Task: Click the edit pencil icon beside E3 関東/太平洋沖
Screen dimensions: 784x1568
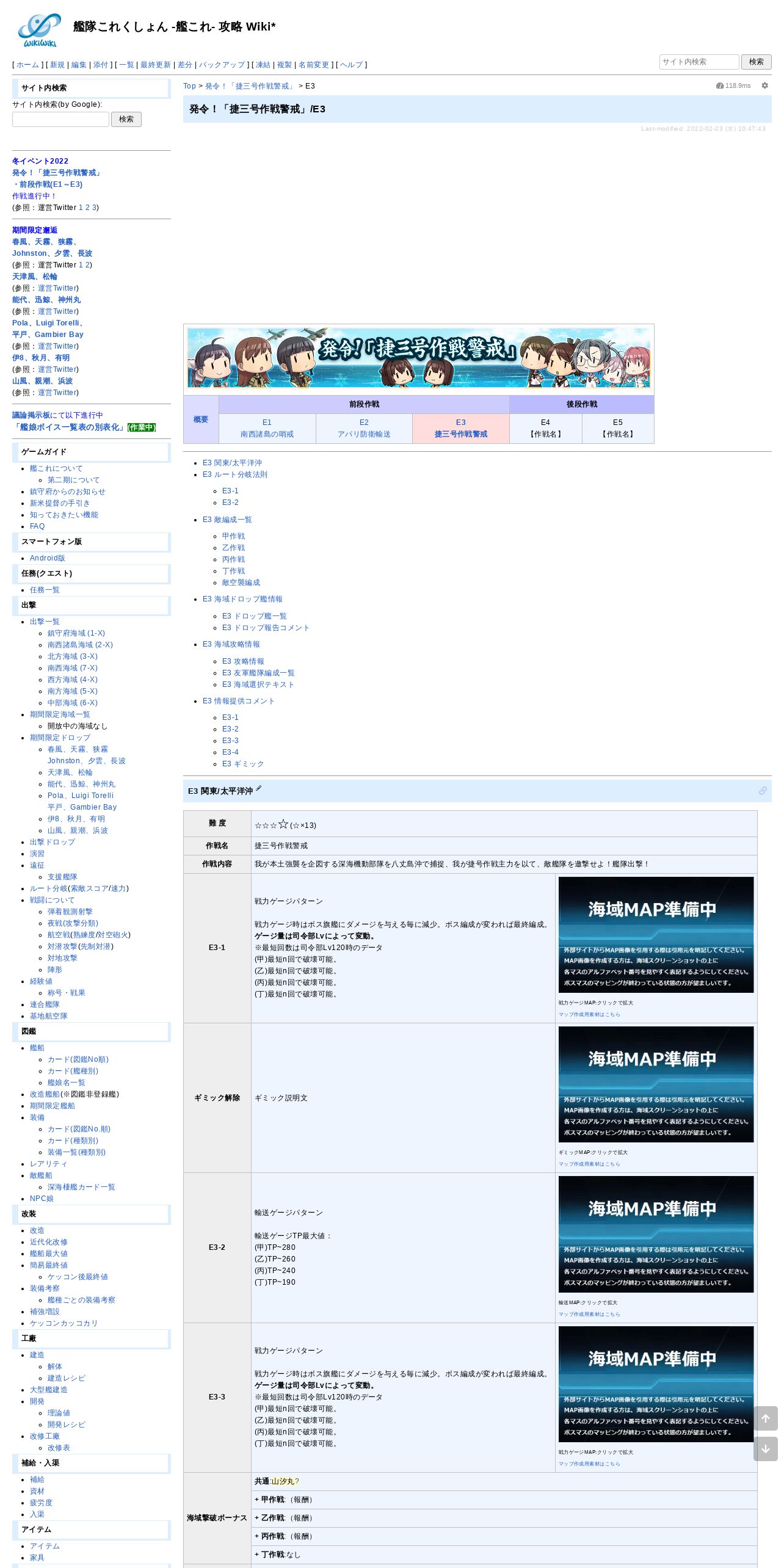Action: coord(258,789)
